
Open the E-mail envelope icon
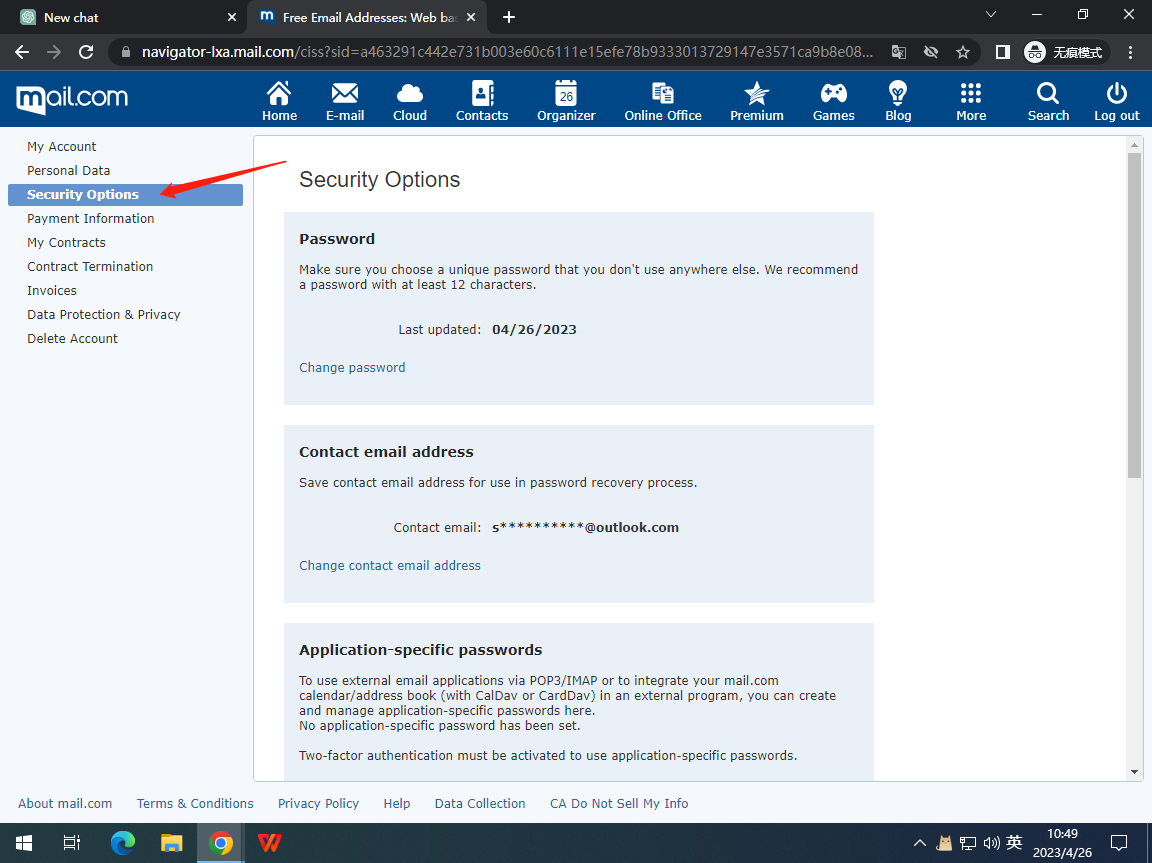click(345, 95)
